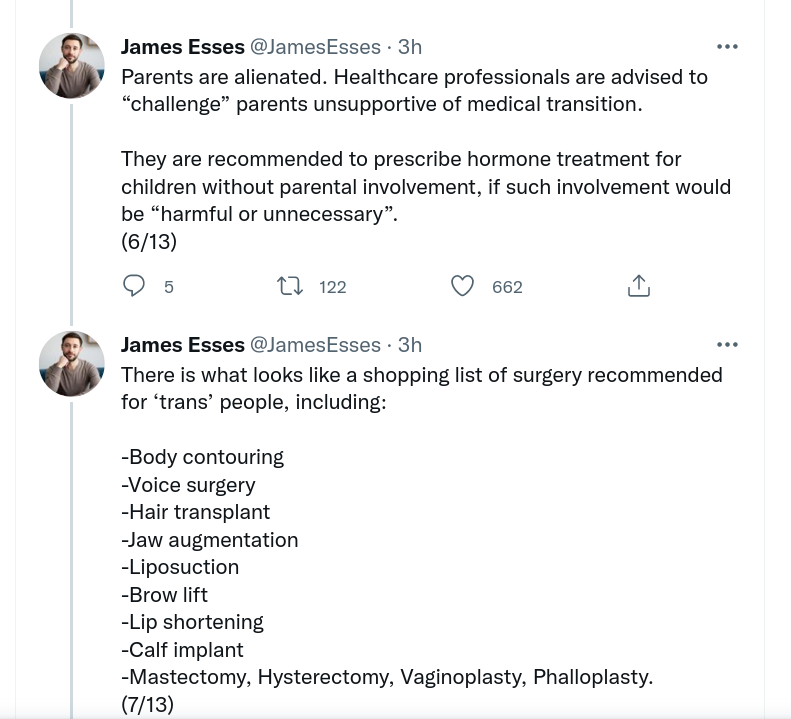Like the tweet about alienated parents
Image resolution: width=791 pixels, height=719 pixels.
[x=462, y=287]
